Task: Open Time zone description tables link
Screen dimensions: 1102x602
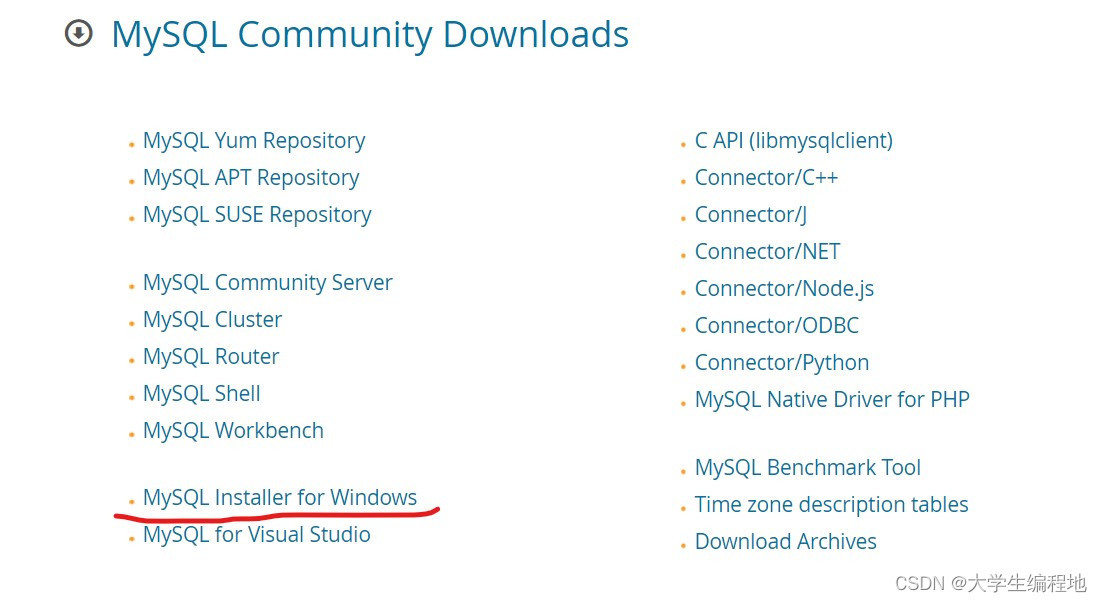Action: click(x=831, y=504)
